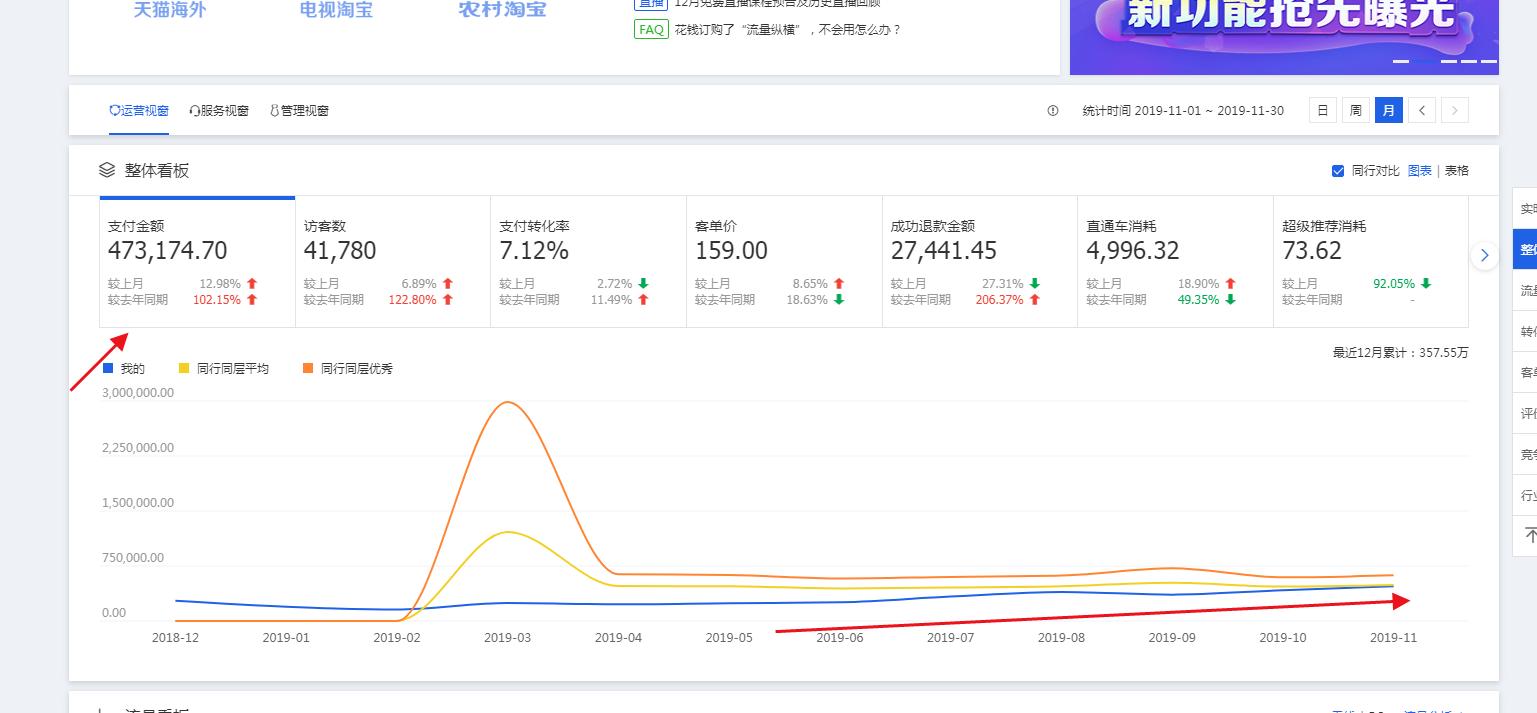Image resolution: width=1537 pixels, height=713 pixels.
Task: Click the 服务视窗 headset icon
Action: click(194, 111)
